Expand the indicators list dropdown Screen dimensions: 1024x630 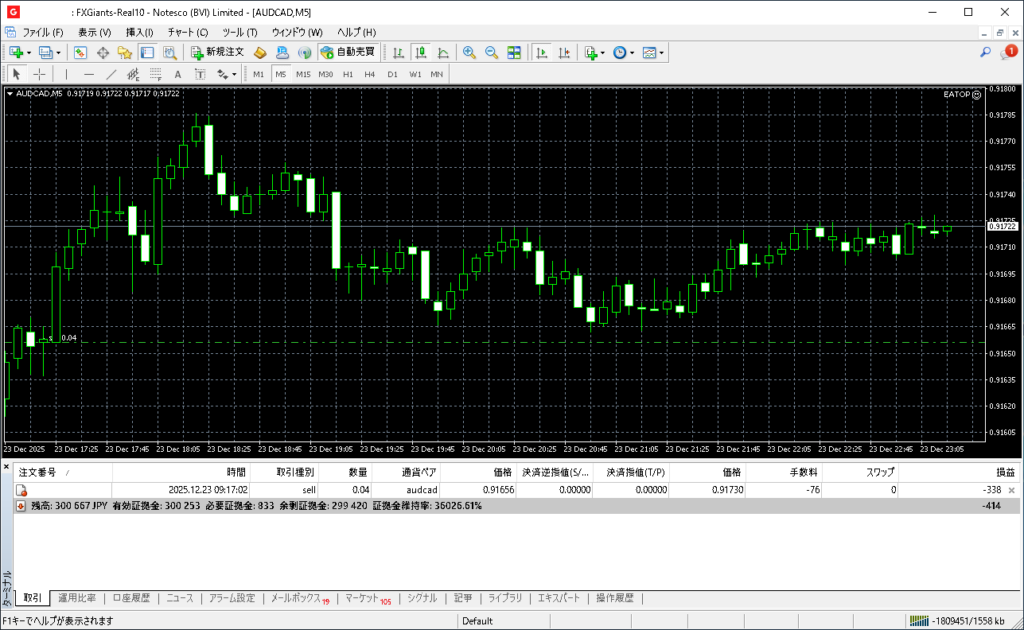click(603, 52)
